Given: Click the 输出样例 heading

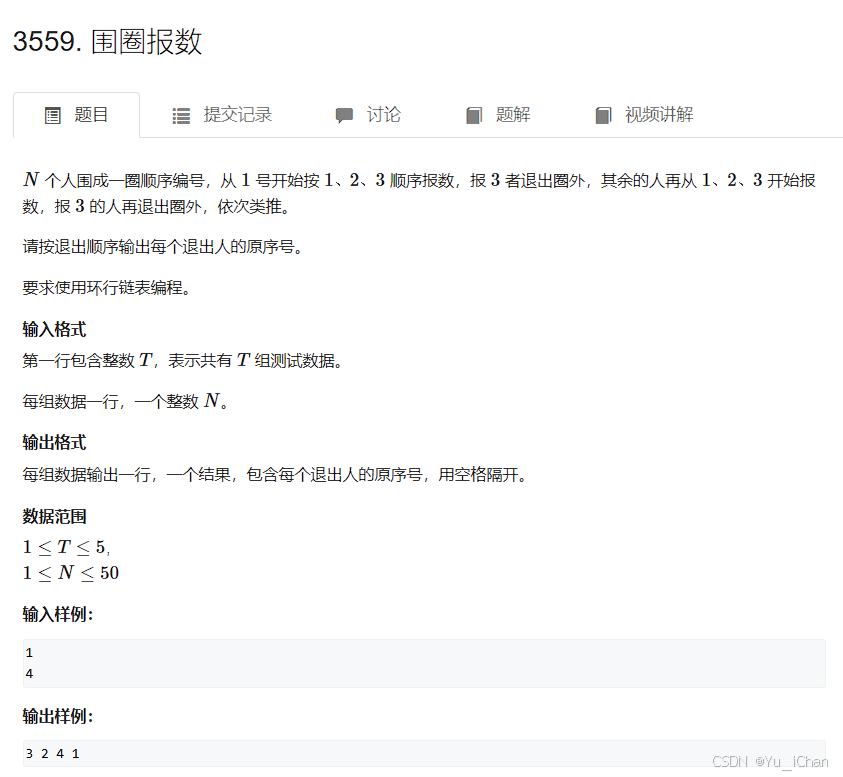Looking at the screenshot, I should click(58, 716).
